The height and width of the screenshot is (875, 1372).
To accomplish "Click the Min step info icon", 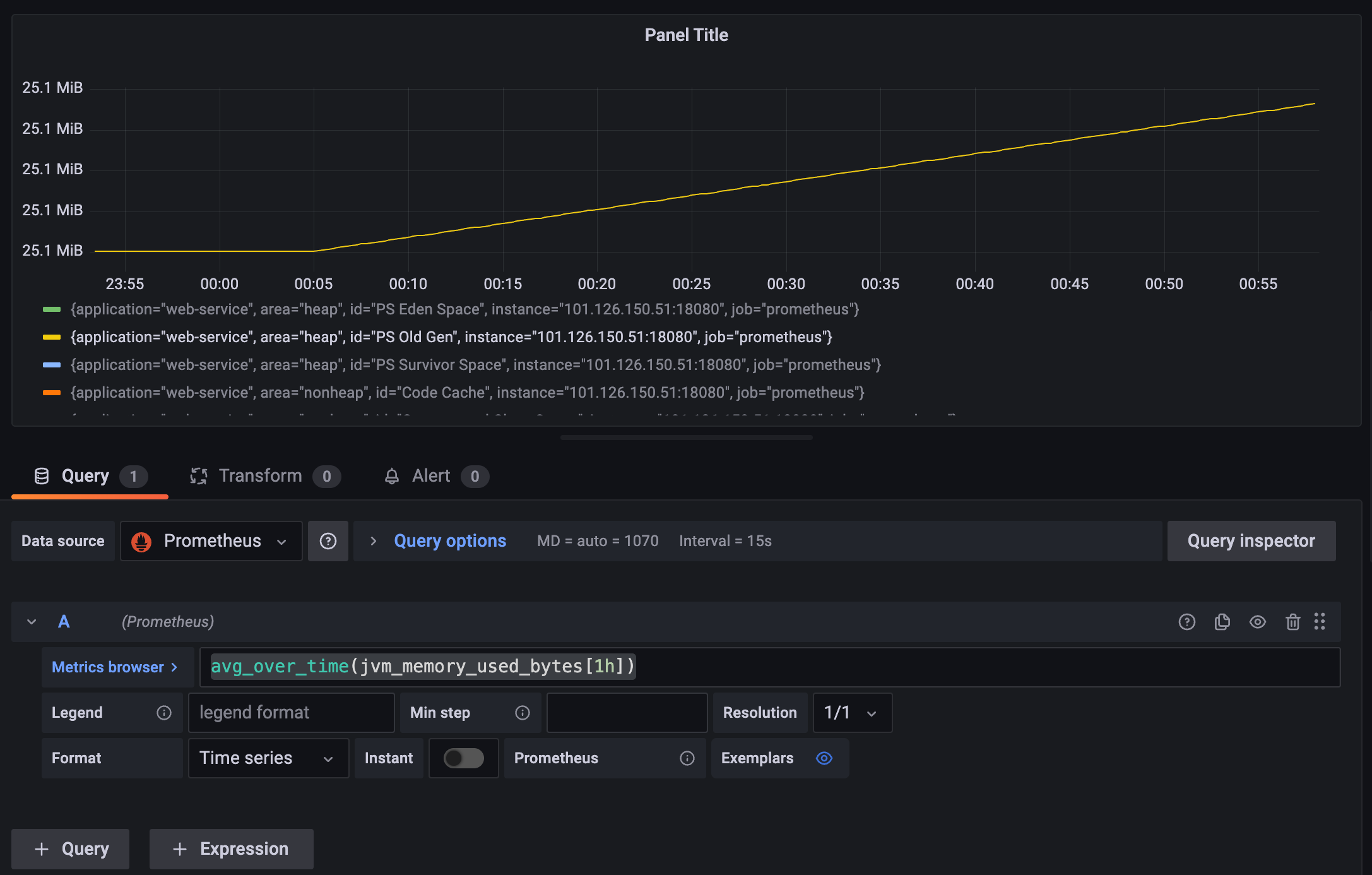I will click(x=523, y=713).
